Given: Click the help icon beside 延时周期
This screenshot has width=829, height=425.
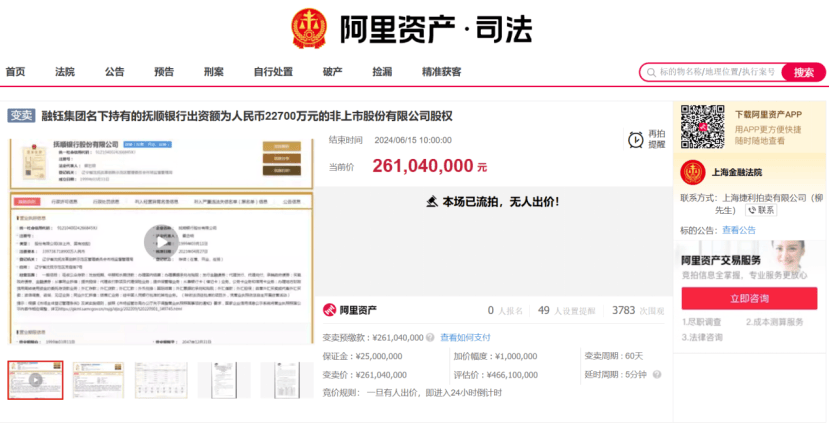Looking at the screenshot, I should 657,375.
